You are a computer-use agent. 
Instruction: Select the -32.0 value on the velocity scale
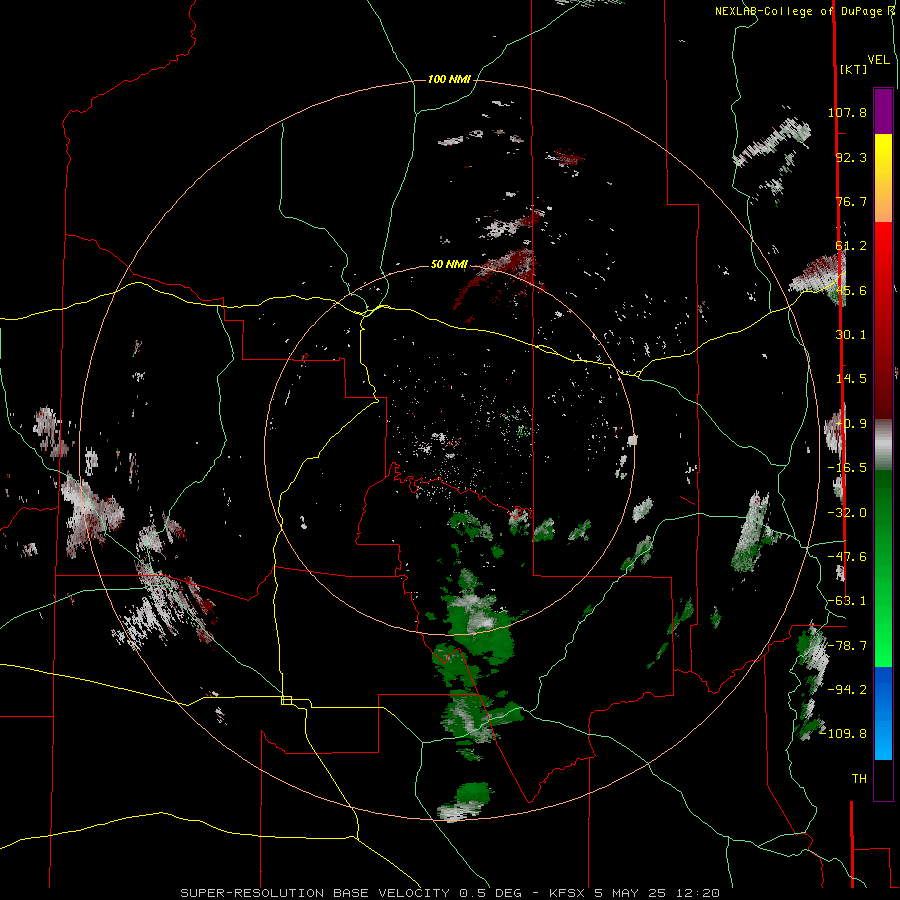click(847, 513)
